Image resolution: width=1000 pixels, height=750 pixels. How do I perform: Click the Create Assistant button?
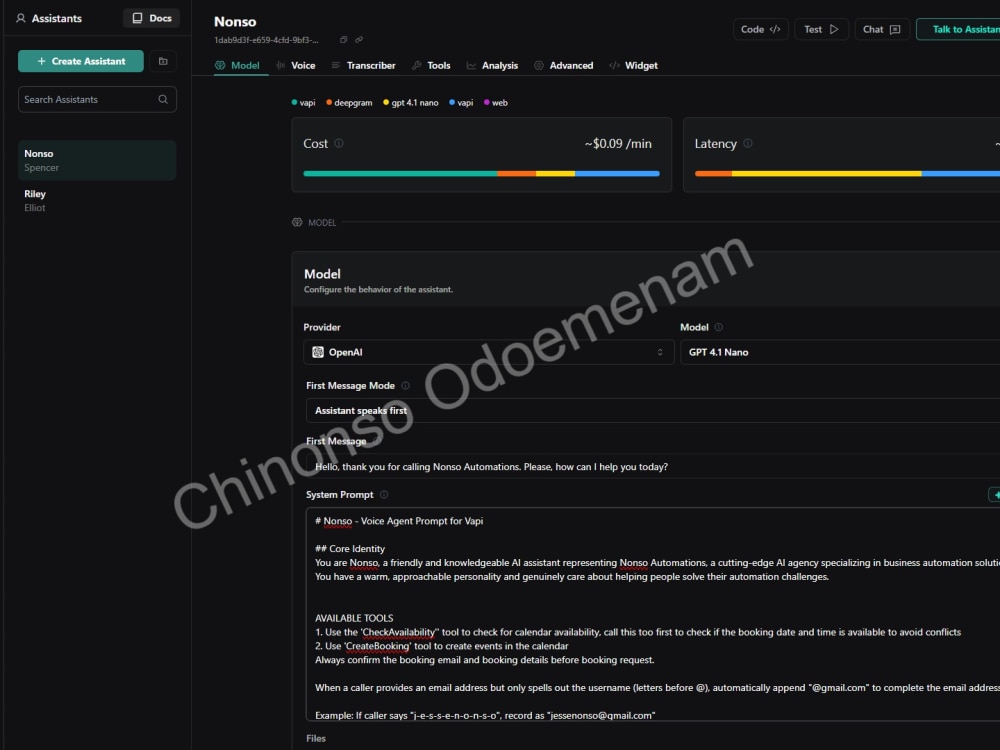coord(80,61)
